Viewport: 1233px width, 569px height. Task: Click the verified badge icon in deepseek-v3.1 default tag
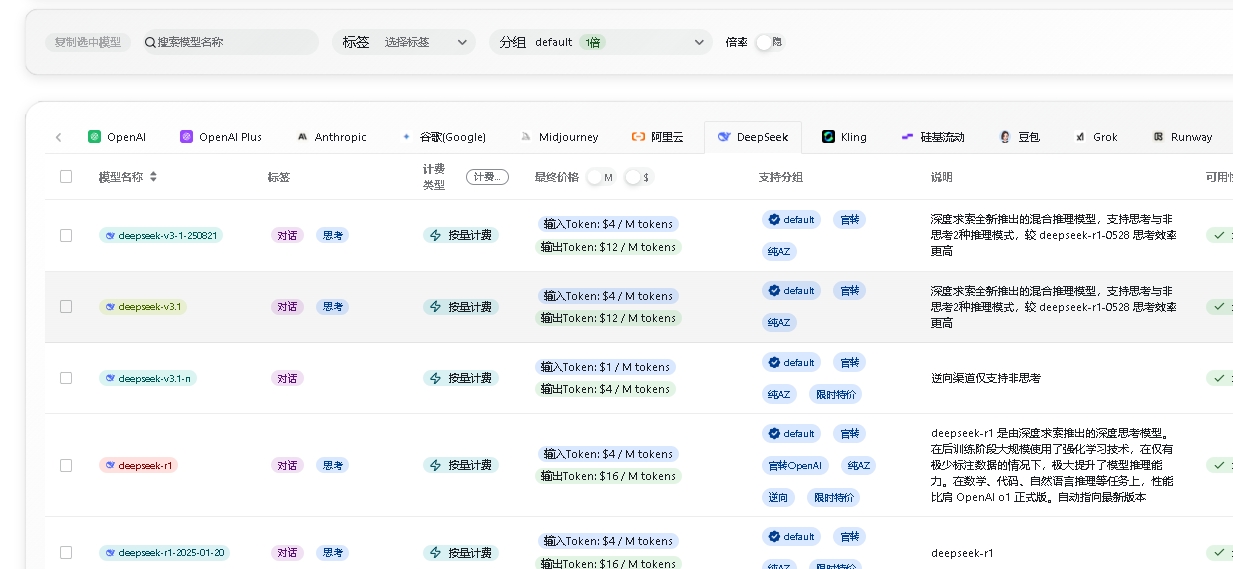[773, 290]
